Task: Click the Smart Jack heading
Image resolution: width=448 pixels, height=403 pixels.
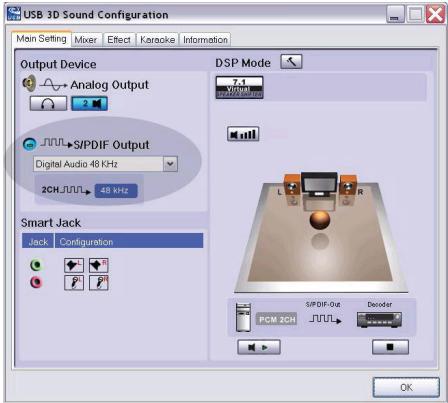Action: tap(51, 223)
